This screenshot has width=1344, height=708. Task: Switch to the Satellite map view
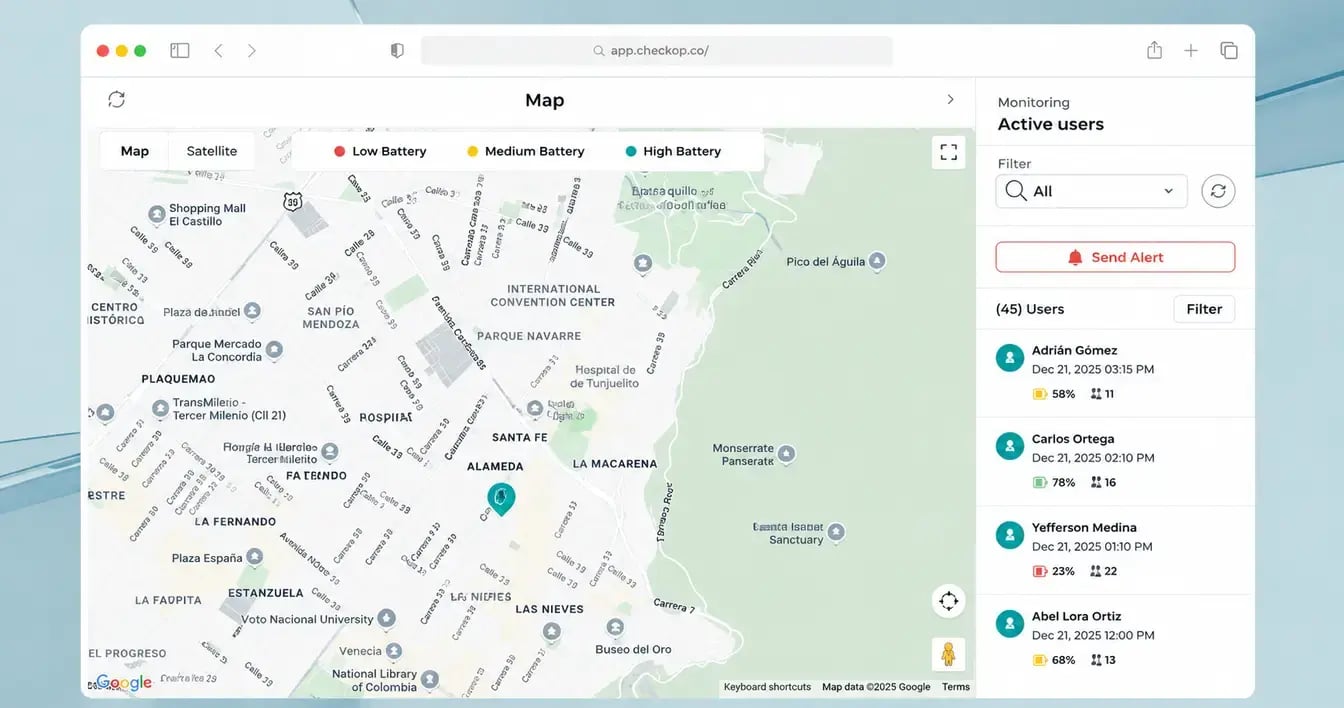pos(212,151)
